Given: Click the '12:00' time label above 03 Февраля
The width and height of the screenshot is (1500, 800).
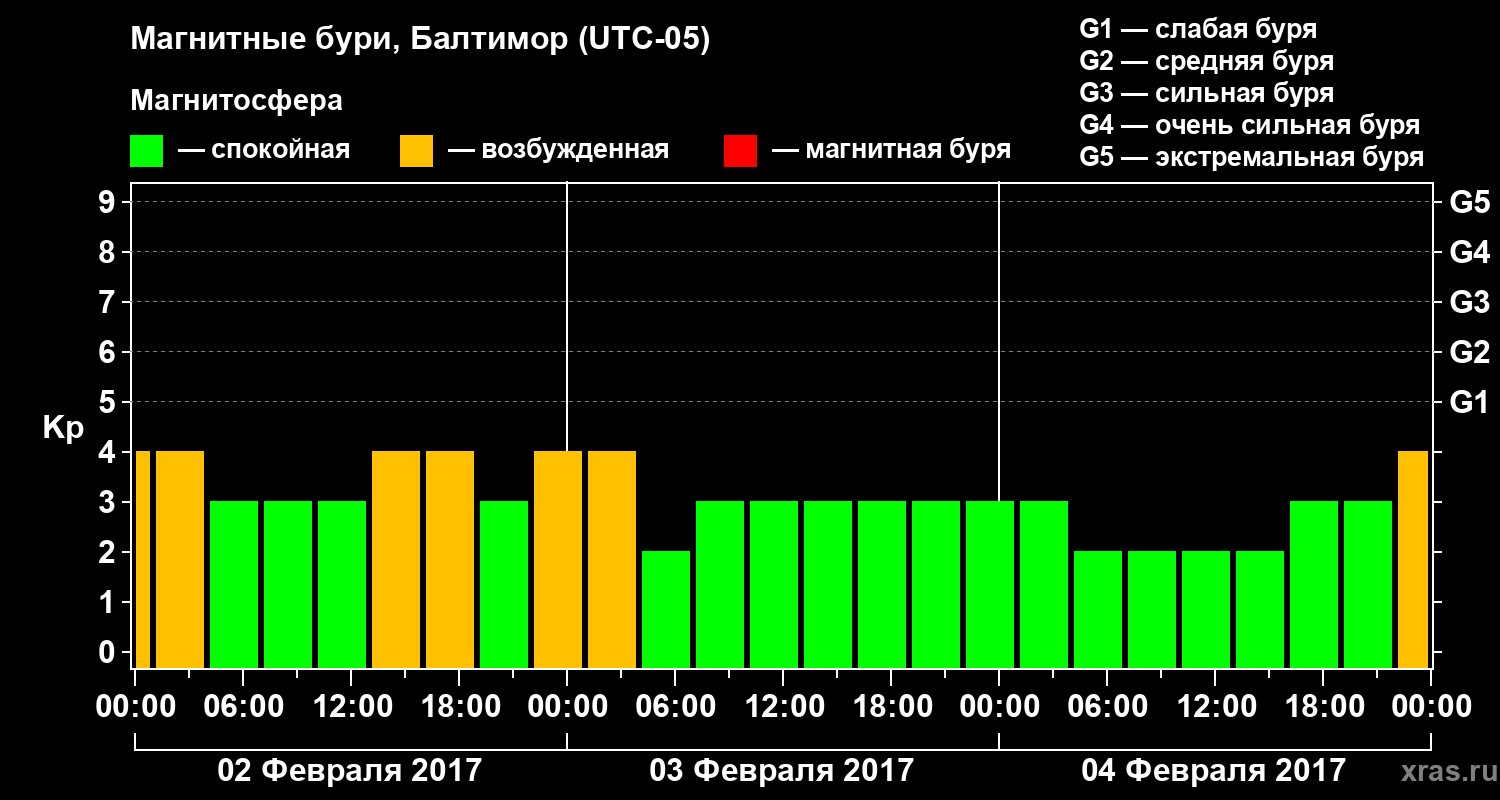Looking at the screenshot, I should click(783, 707).
